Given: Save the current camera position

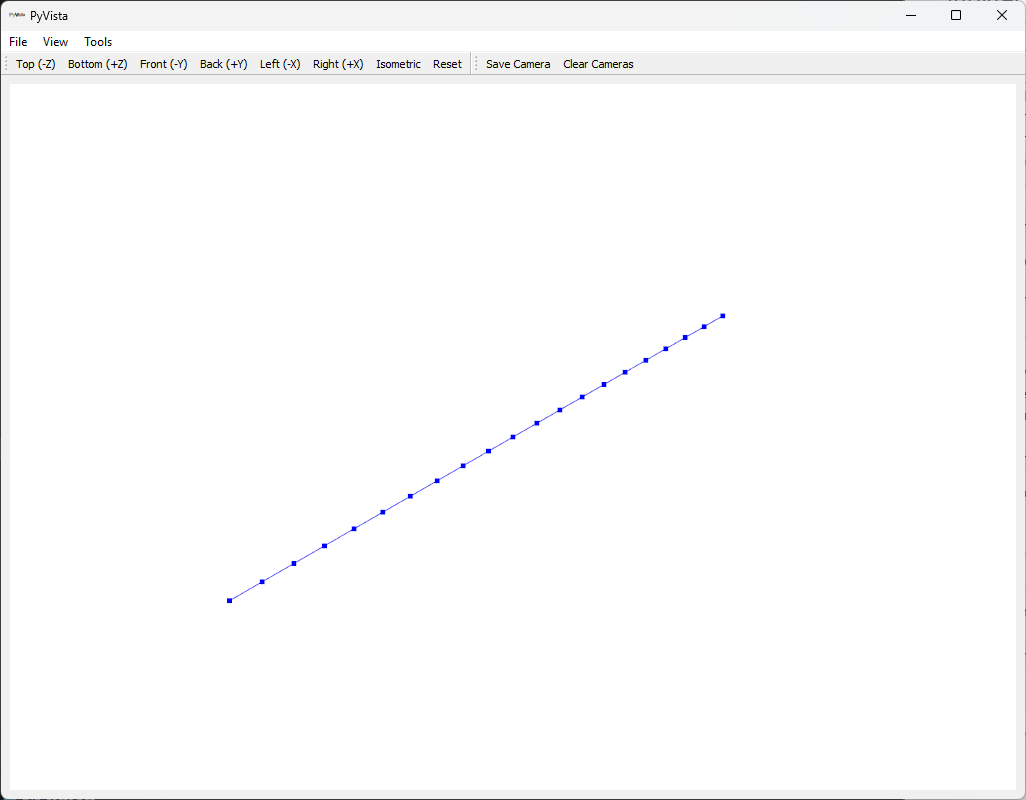Looking at the screenshot, I should (517, 63).
